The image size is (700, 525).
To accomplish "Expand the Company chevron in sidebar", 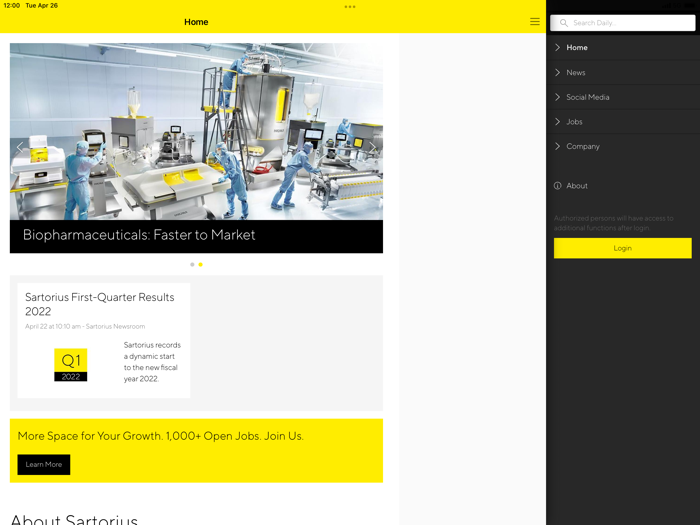I will click(558, 146).
